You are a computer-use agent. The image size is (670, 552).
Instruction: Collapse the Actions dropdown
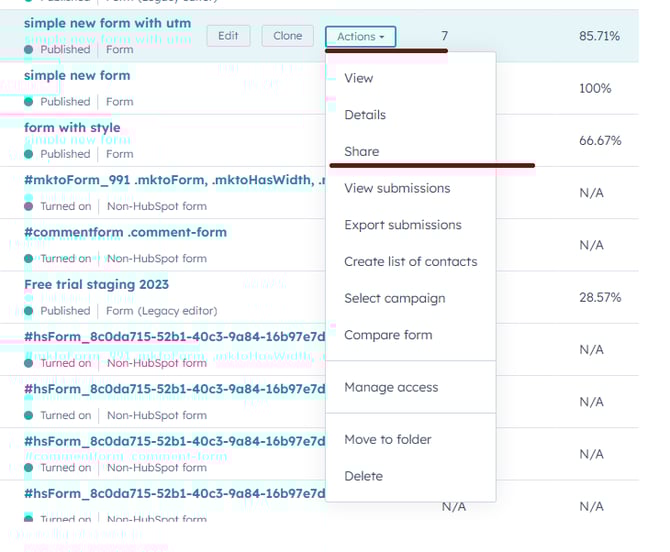click(360, 37)
